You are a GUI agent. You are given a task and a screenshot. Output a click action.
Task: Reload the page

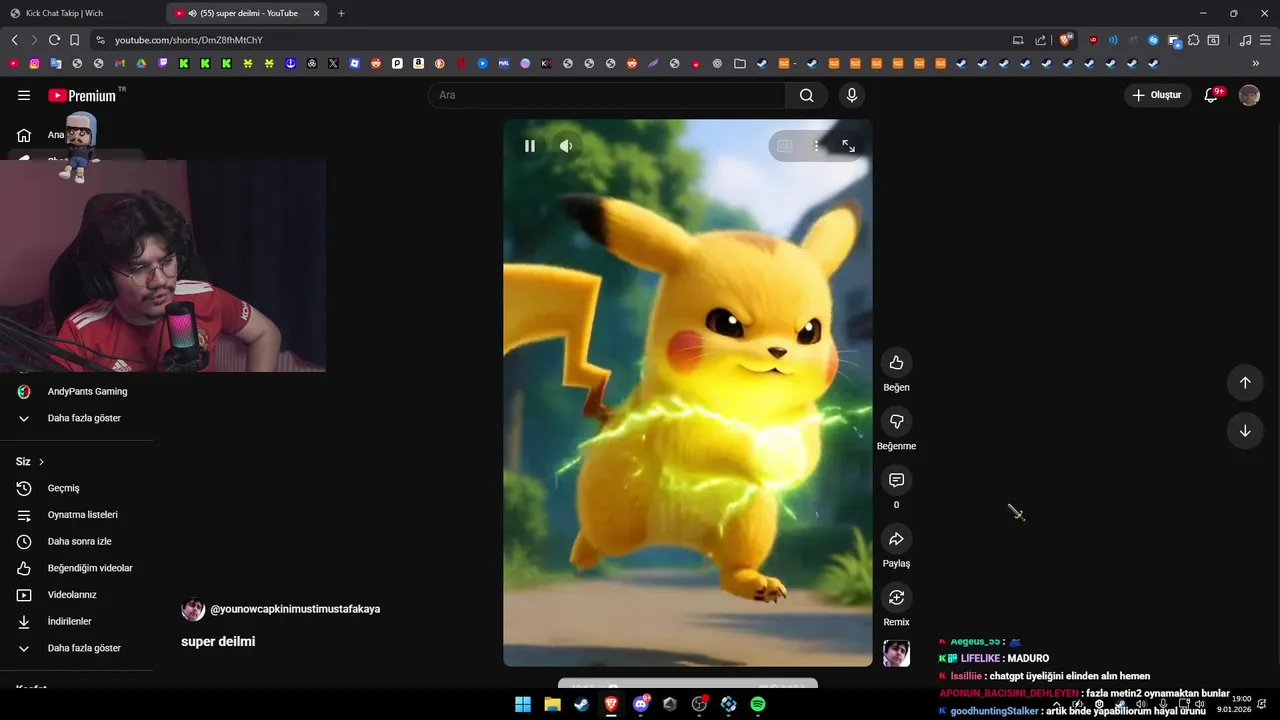(54, 40)
